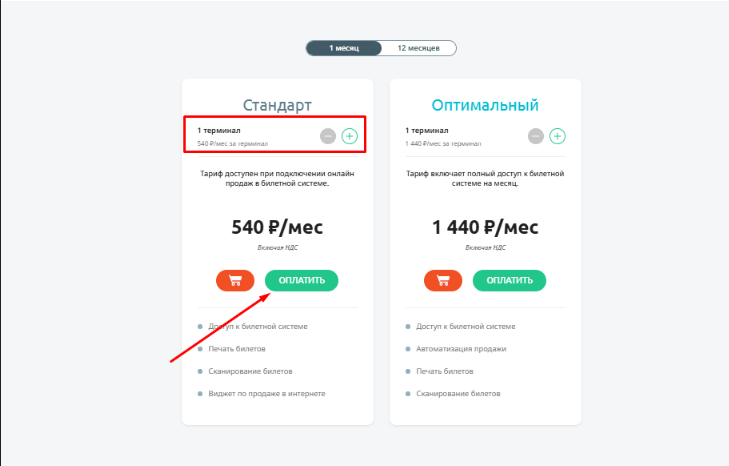Click the 1 440 ₽/мес price

point(485,227)
